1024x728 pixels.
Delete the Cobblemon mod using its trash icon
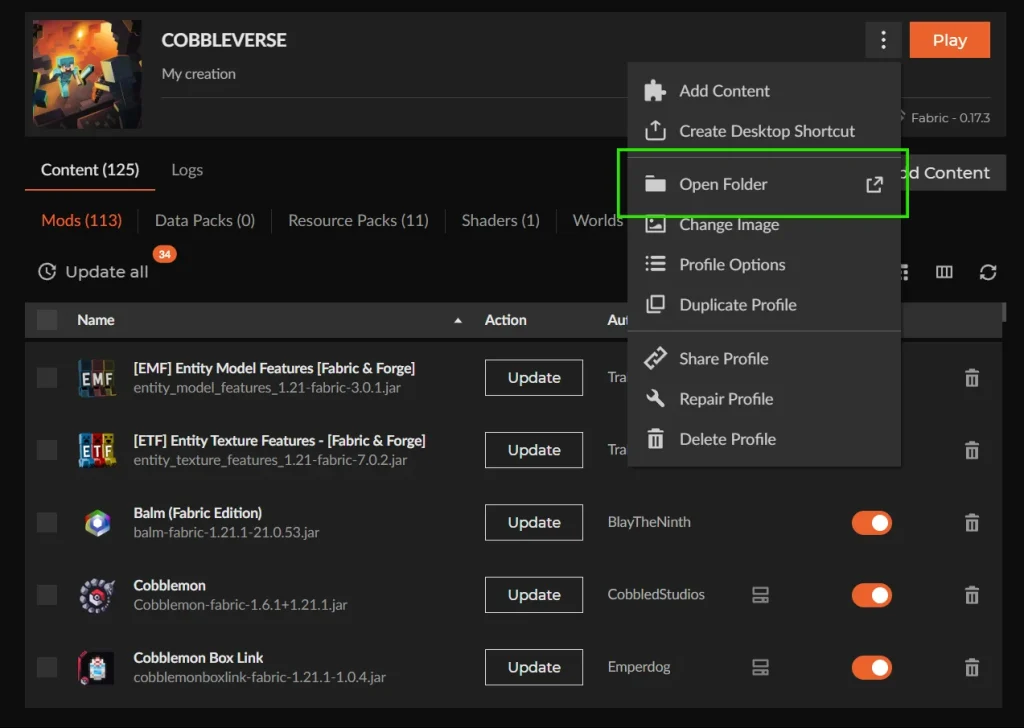(x=971, y=595)
